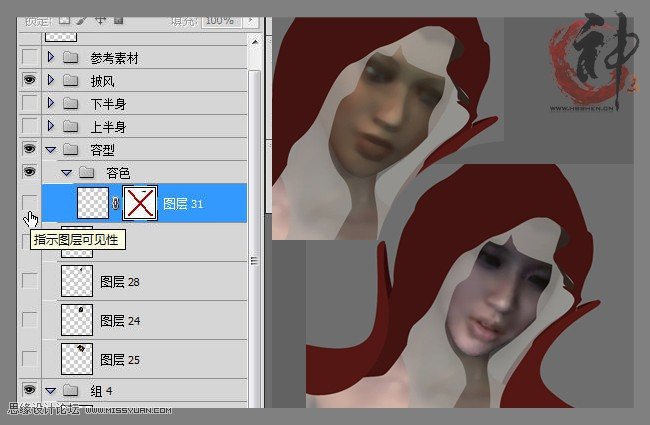
Task: Select the 图层 28 layer thumbnail
Action: coord(77,281)
